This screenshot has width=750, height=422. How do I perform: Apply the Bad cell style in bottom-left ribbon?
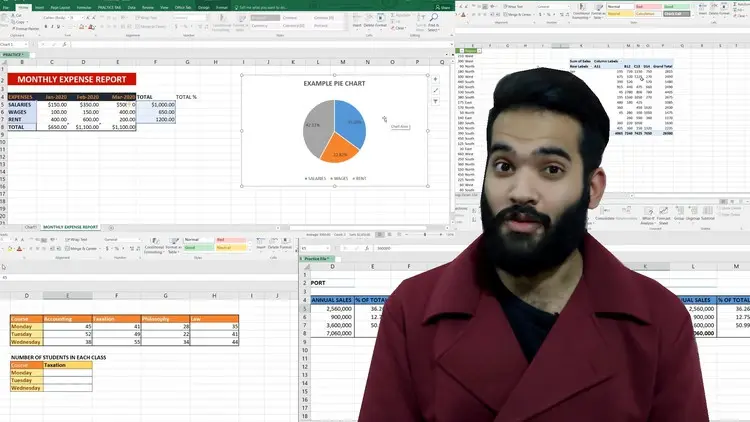[231, 239]
